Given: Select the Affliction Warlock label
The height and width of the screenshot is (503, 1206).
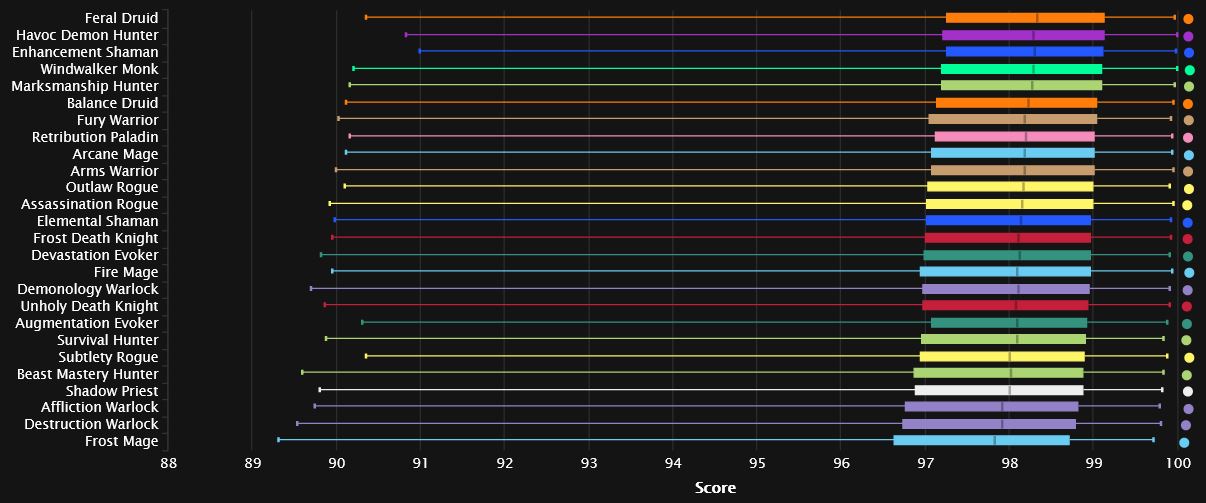Looking at the screenshot, I should tap(100, 408).
